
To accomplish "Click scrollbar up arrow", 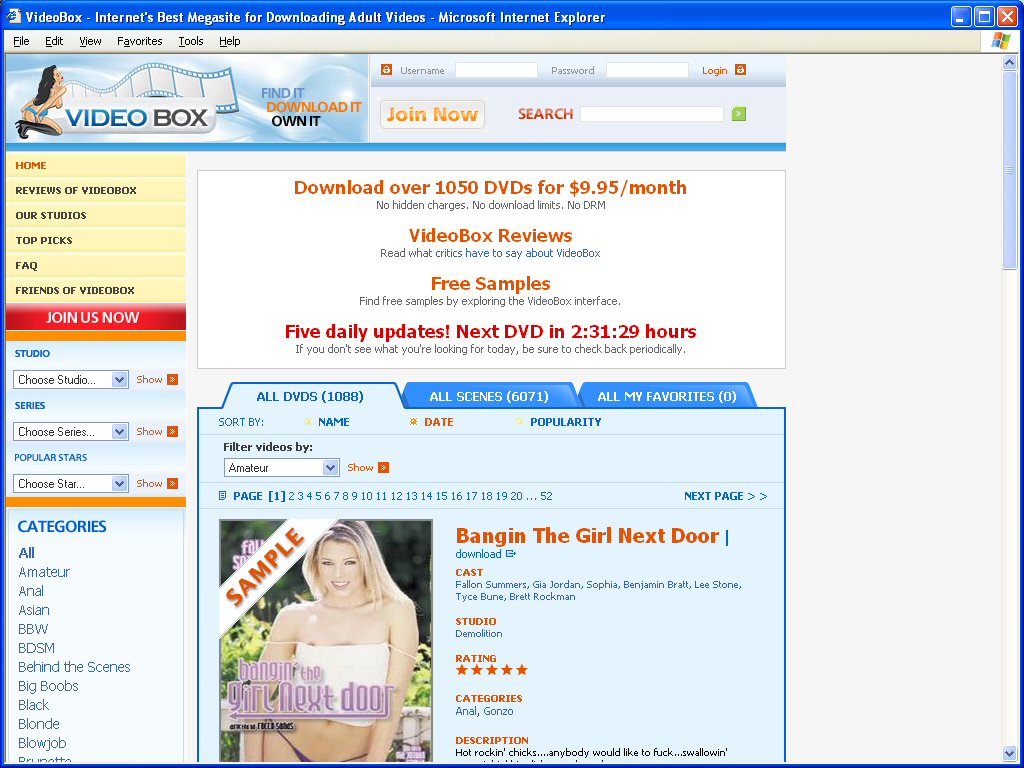I will 1010,63.
